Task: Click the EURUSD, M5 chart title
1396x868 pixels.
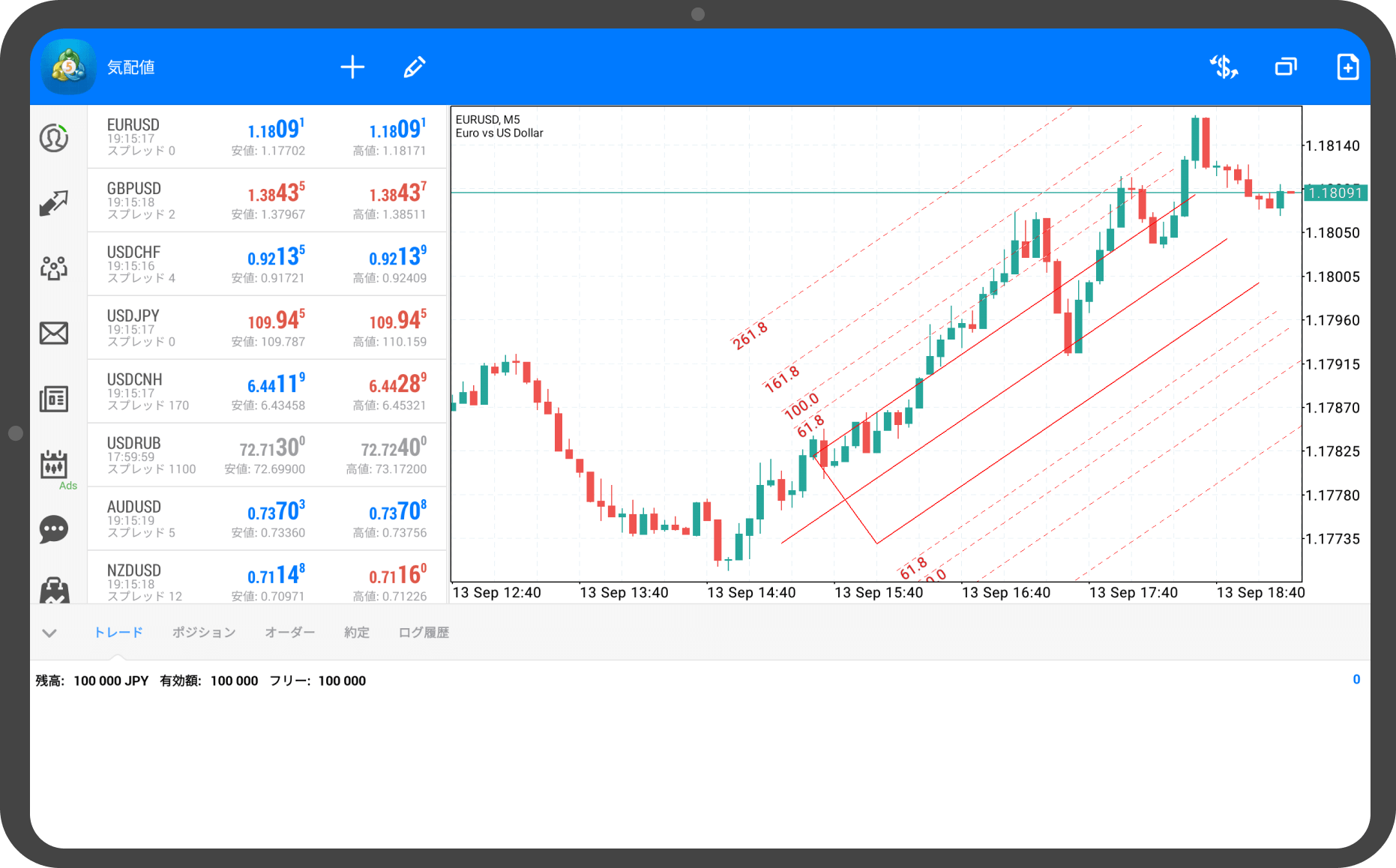Action: tap(487, 120)
